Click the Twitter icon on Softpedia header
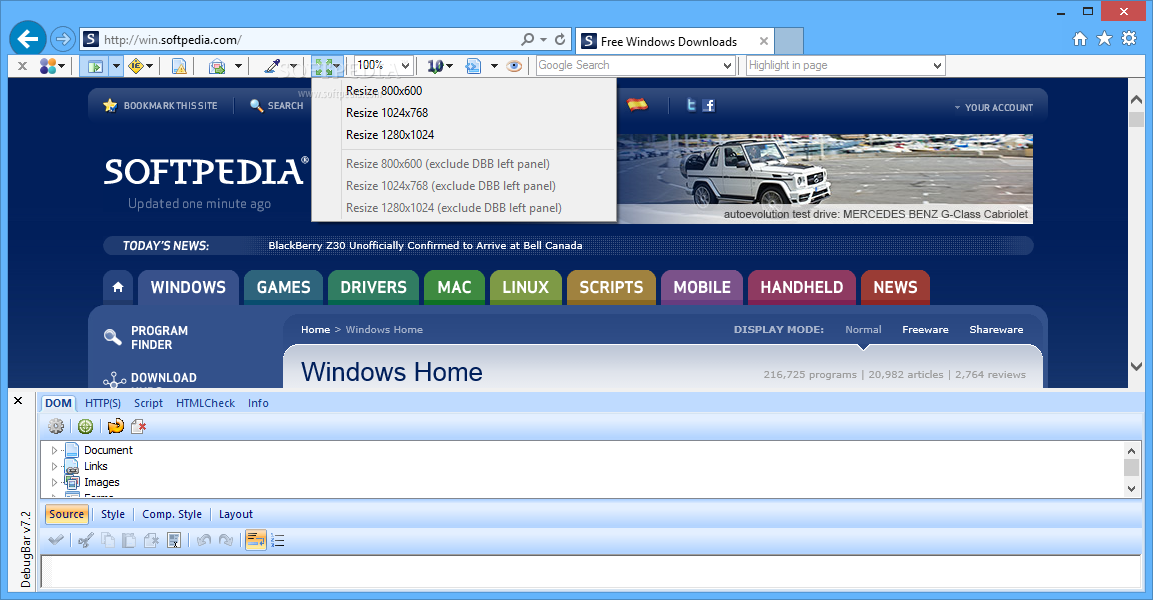1153x600 pixels. [x=690, y=105]
